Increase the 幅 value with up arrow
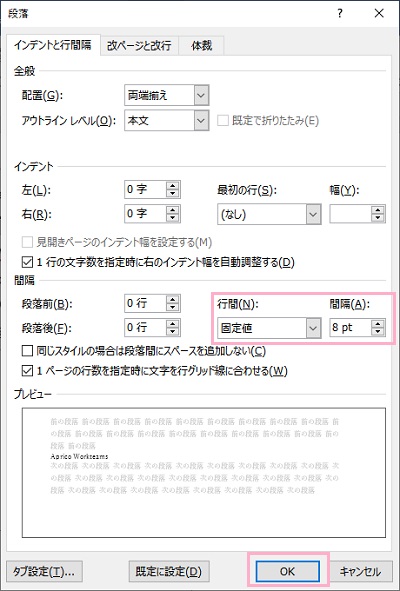The width and height of the screenshot is (400, 591). 378,210
